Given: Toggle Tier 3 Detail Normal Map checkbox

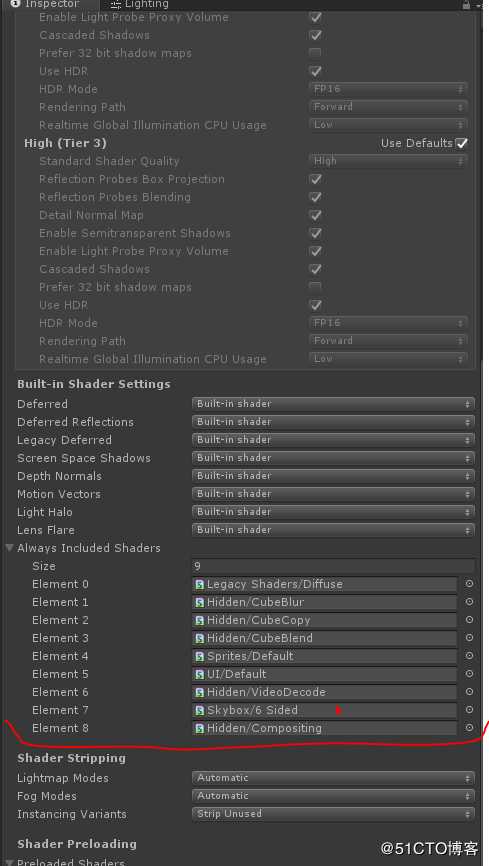Looking at the screenshot, I should [x=316, y=215].
